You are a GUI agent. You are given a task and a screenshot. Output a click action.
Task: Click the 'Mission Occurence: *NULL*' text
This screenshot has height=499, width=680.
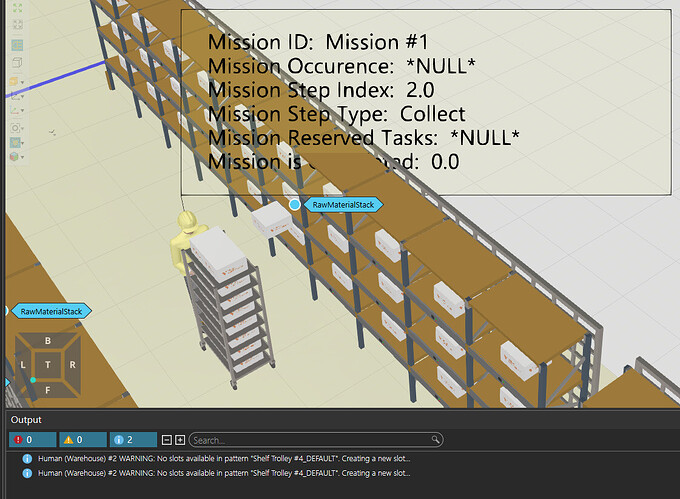point(342,66)
